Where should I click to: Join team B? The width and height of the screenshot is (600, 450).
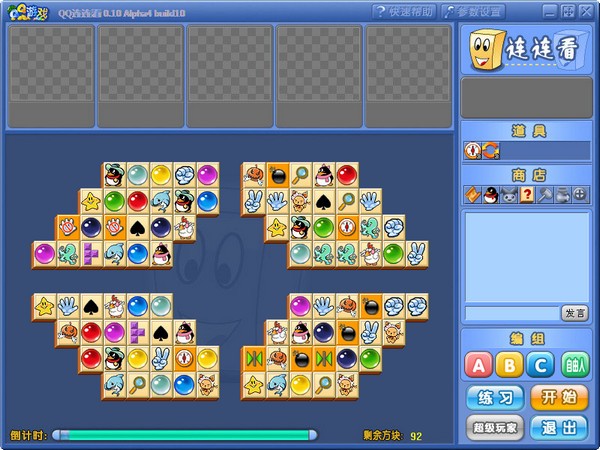point(509,365)
